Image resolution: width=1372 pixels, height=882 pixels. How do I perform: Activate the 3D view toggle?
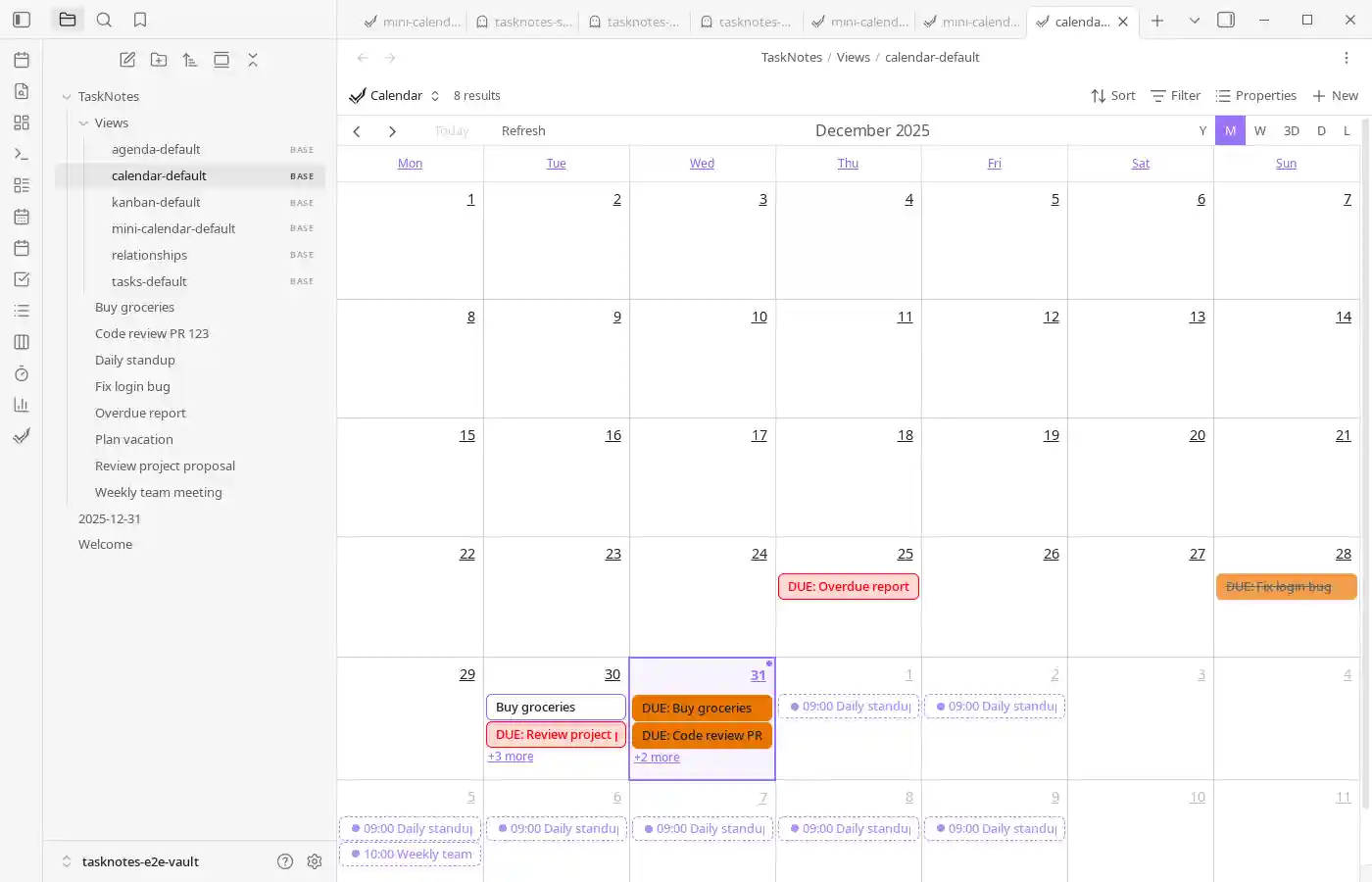[x=1291, y=130]
